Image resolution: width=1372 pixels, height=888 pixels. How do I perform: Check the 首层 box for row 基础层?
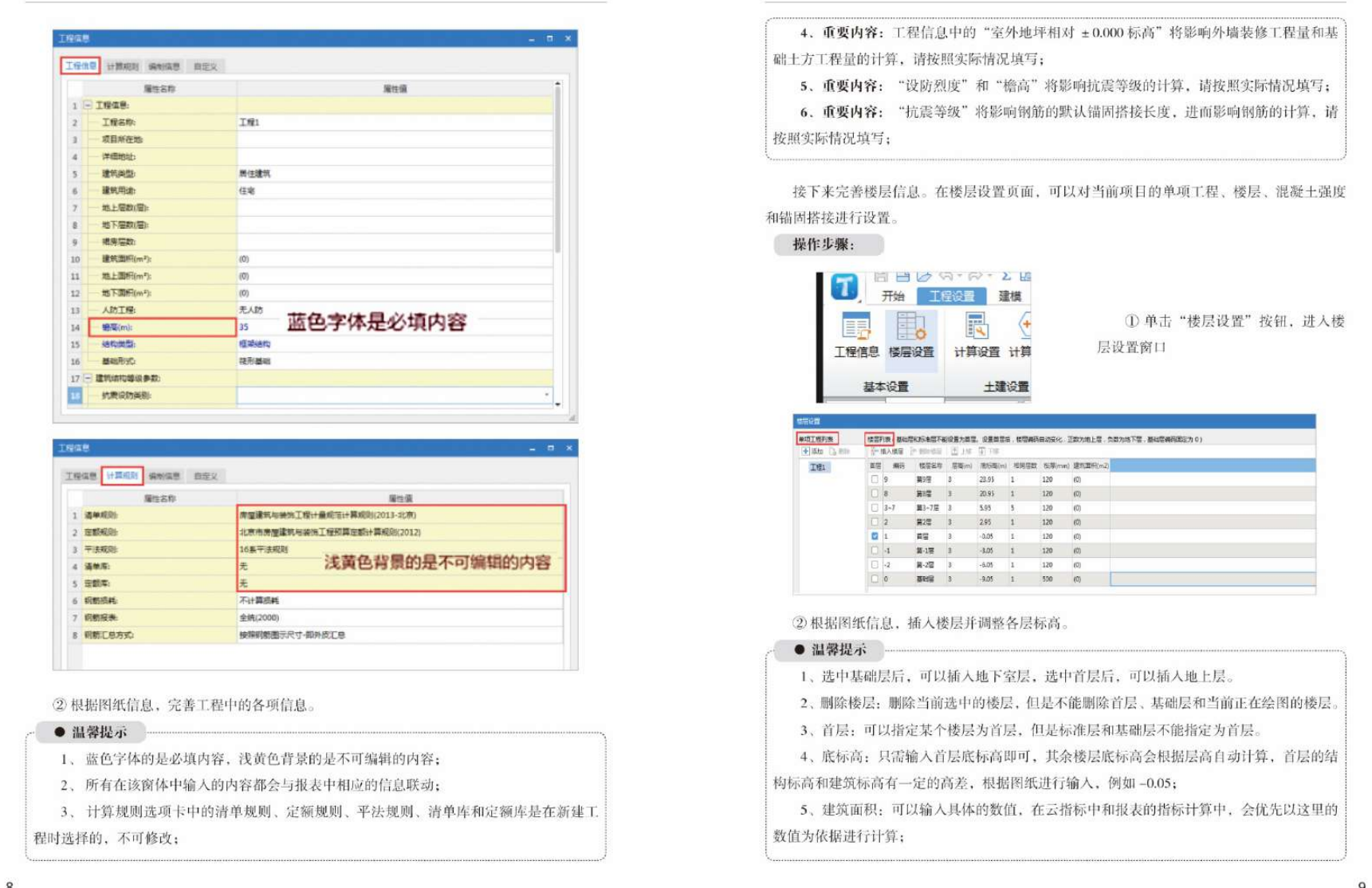tap(875, 579)
